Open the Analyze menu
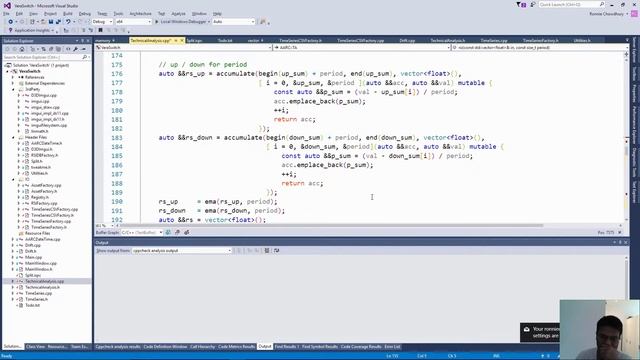The height and width of the screenshot is (360, 640). click(178, 13)
